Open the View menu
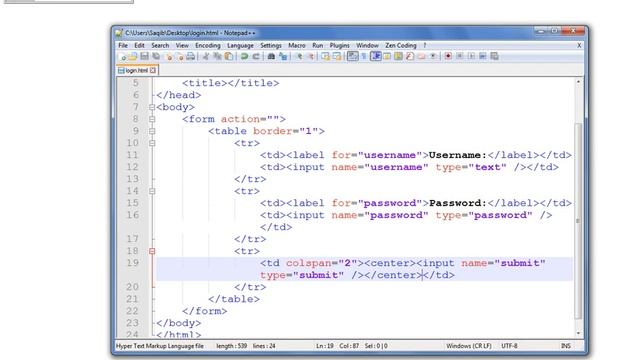 click(182, 45)
